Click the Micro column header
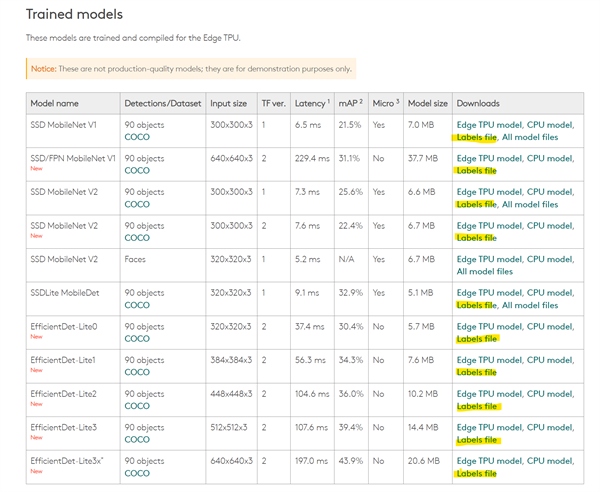This screenshot has height=492, width=600. click(x=386, y=103)
